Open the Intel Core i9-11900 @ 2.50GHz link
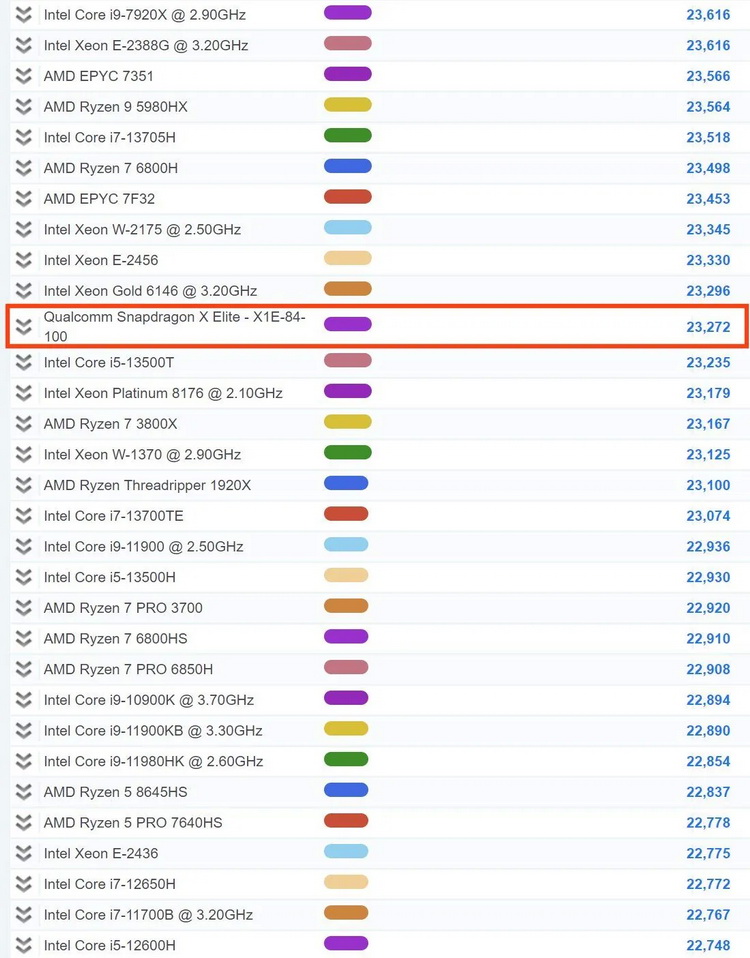Screen dimensions: 750x958 point(144,546)
